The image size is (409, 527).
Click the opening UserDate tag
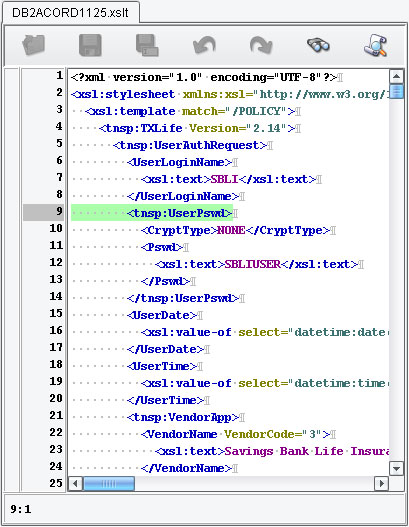coord(162,316)
